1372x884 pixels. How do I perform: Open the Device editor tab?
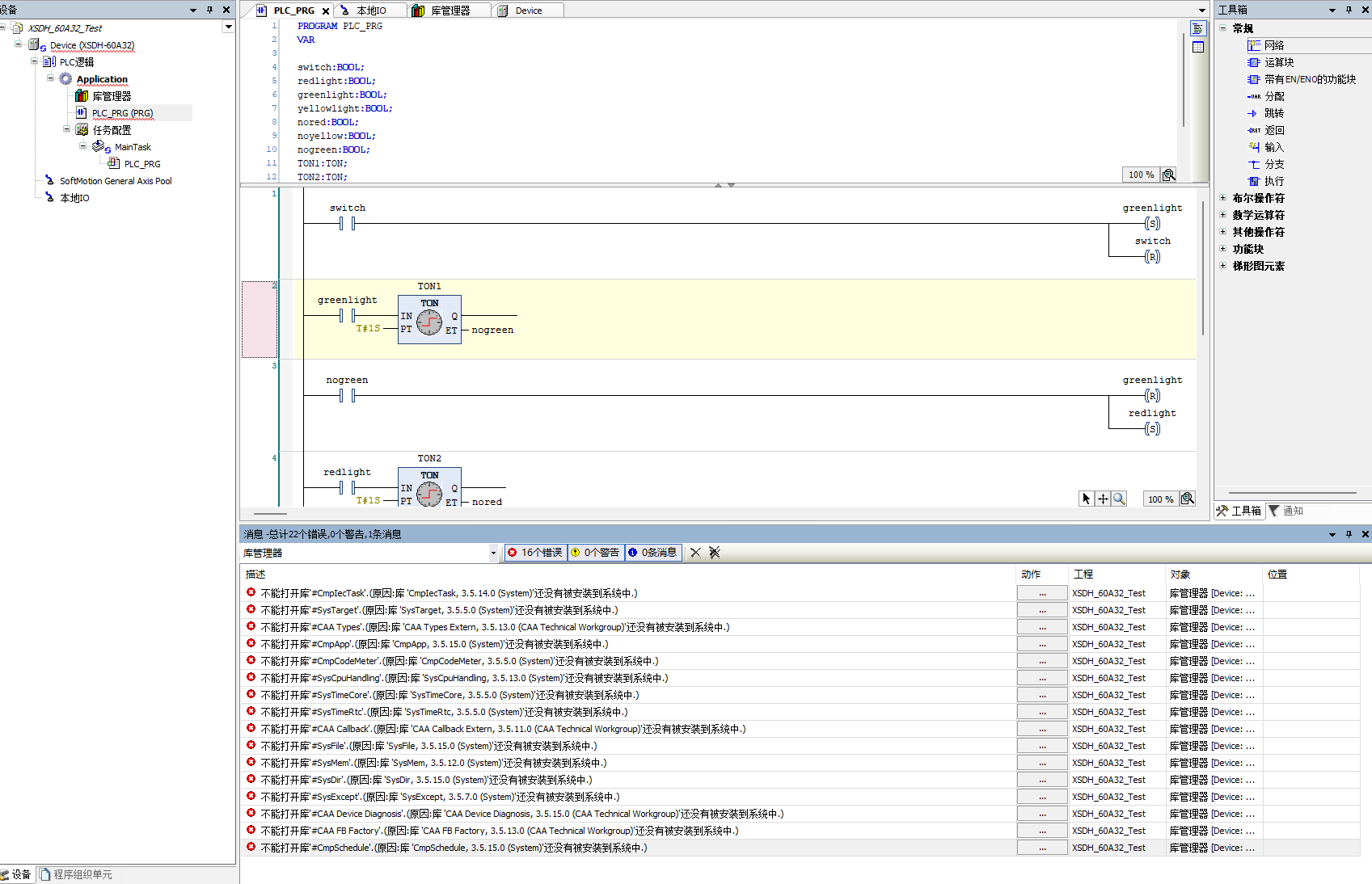(x=528, y=11)
